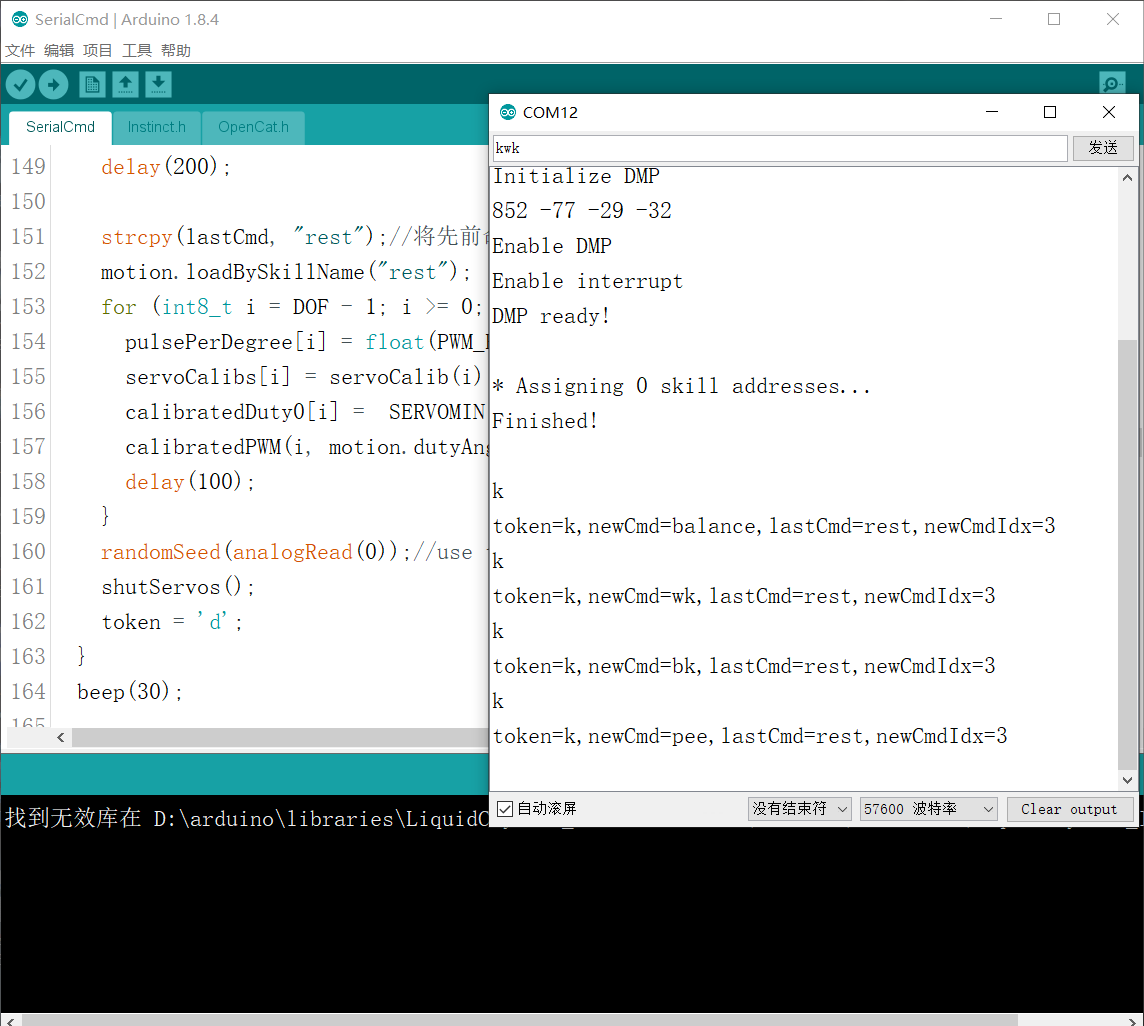This screenshot has height=1026, width=1144.
Task: Click 'Enable interrupt' serial output line
Action: 587,281
